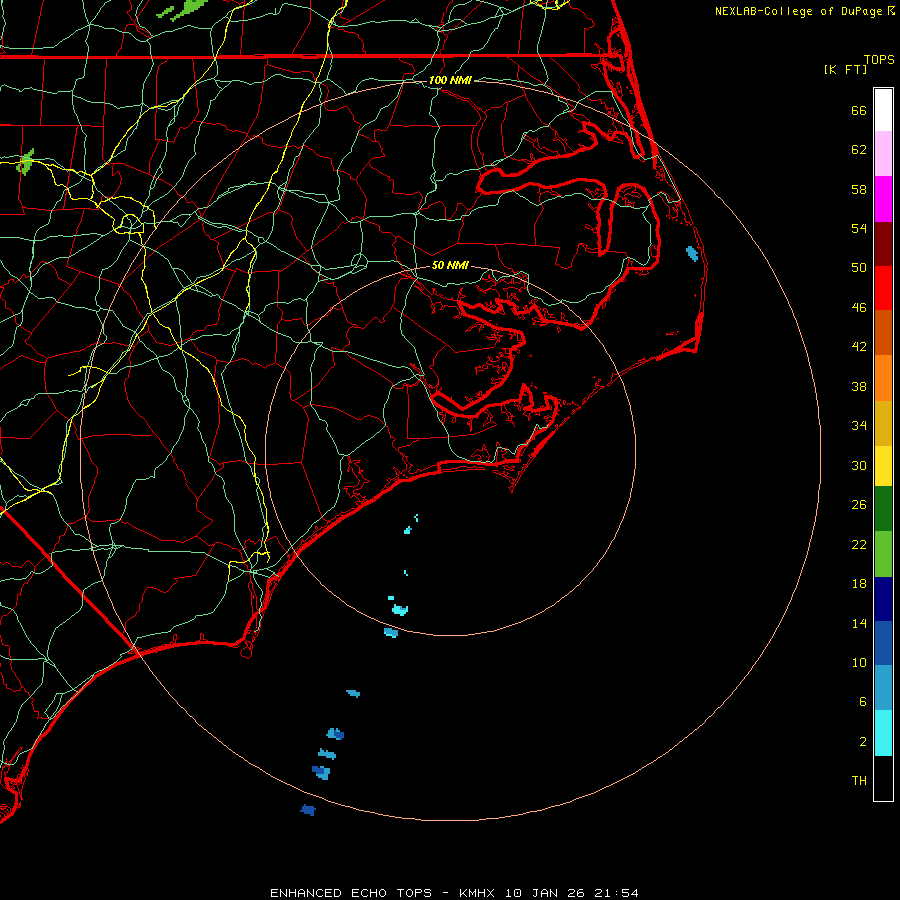Click the "50 NMI" range ring label

[450, 265]
